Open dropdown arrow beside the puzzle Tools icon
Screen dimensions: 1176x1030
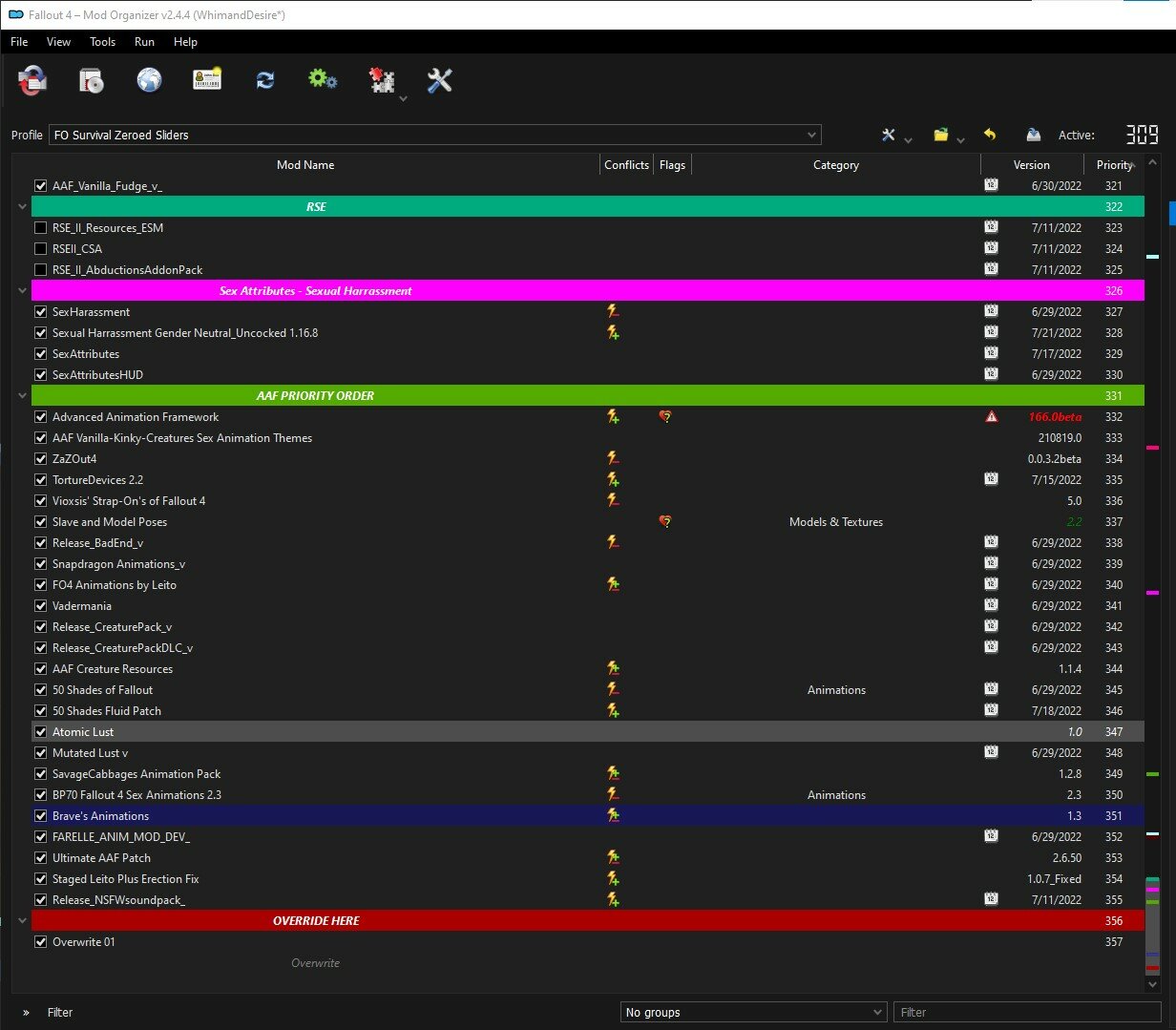(x=403, y=97)
